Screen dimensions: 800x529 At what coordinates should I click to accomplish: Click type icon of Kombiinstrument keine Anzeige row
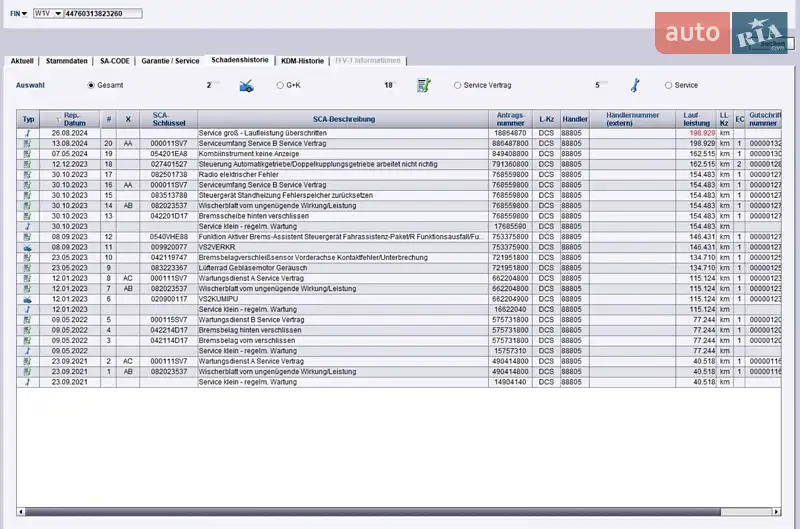(28, 152)
